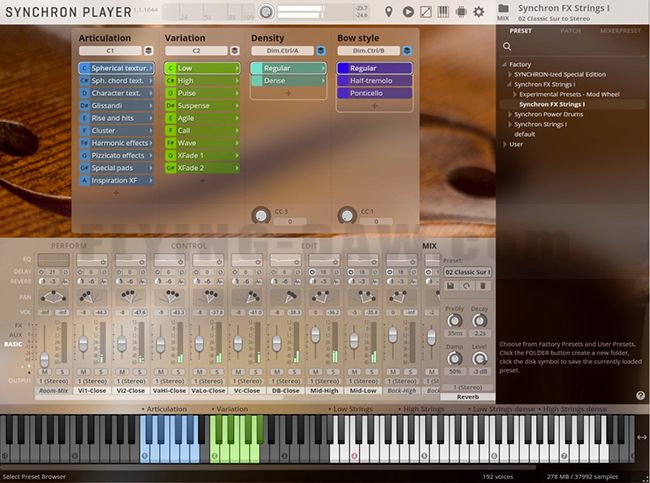Click the keyboard horizontal zoom arrows icon
Viewport: 650px width, 483px height.
point(642,437)
